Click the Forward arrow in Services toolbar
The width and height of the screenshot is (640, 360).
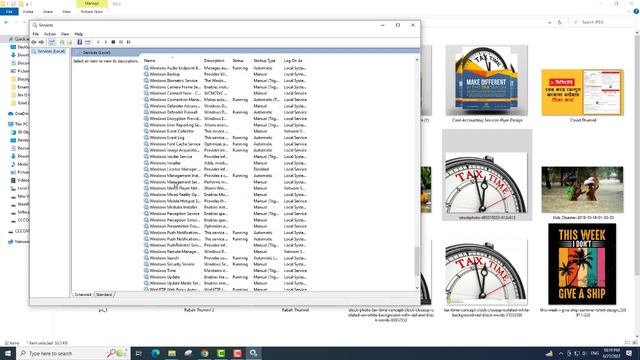point(41,42)
